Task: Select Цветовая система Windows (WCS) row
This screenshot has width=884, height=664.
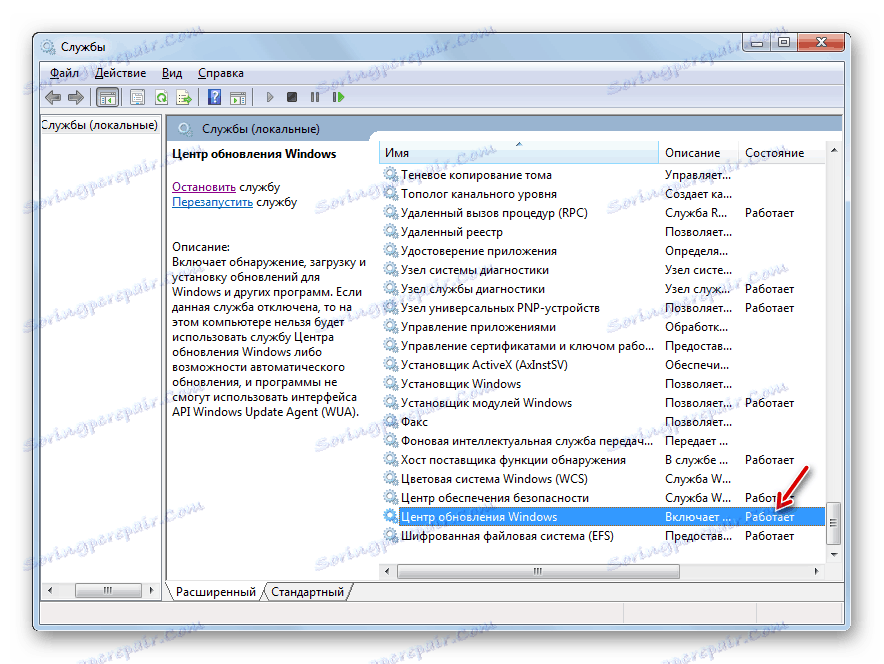Action: pos(603,479)
